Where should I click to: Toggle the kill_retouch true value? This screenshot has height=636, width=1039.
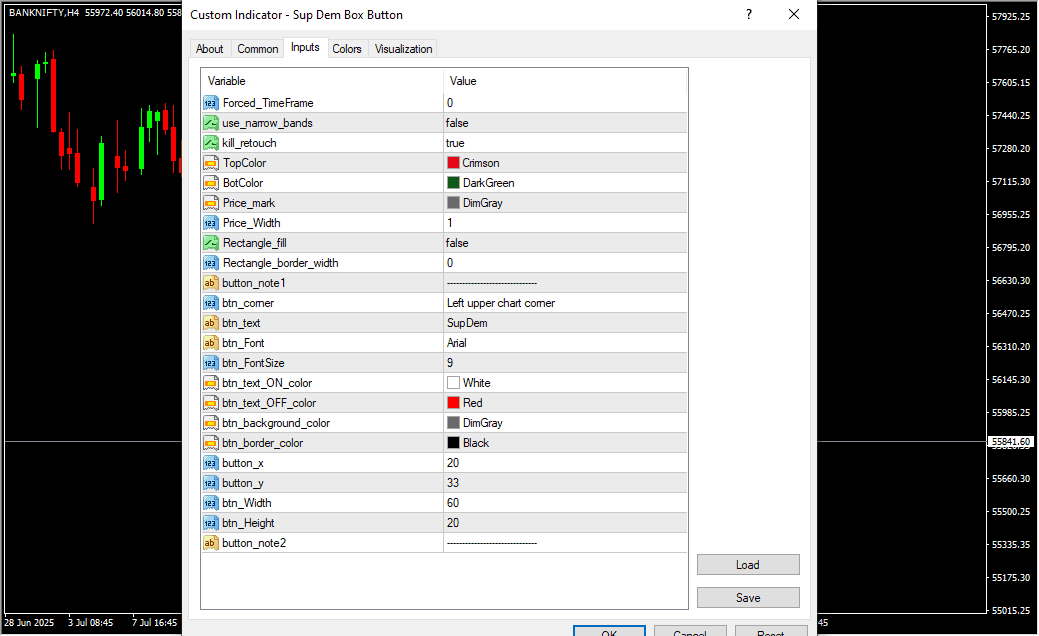[x=565, y=143]
